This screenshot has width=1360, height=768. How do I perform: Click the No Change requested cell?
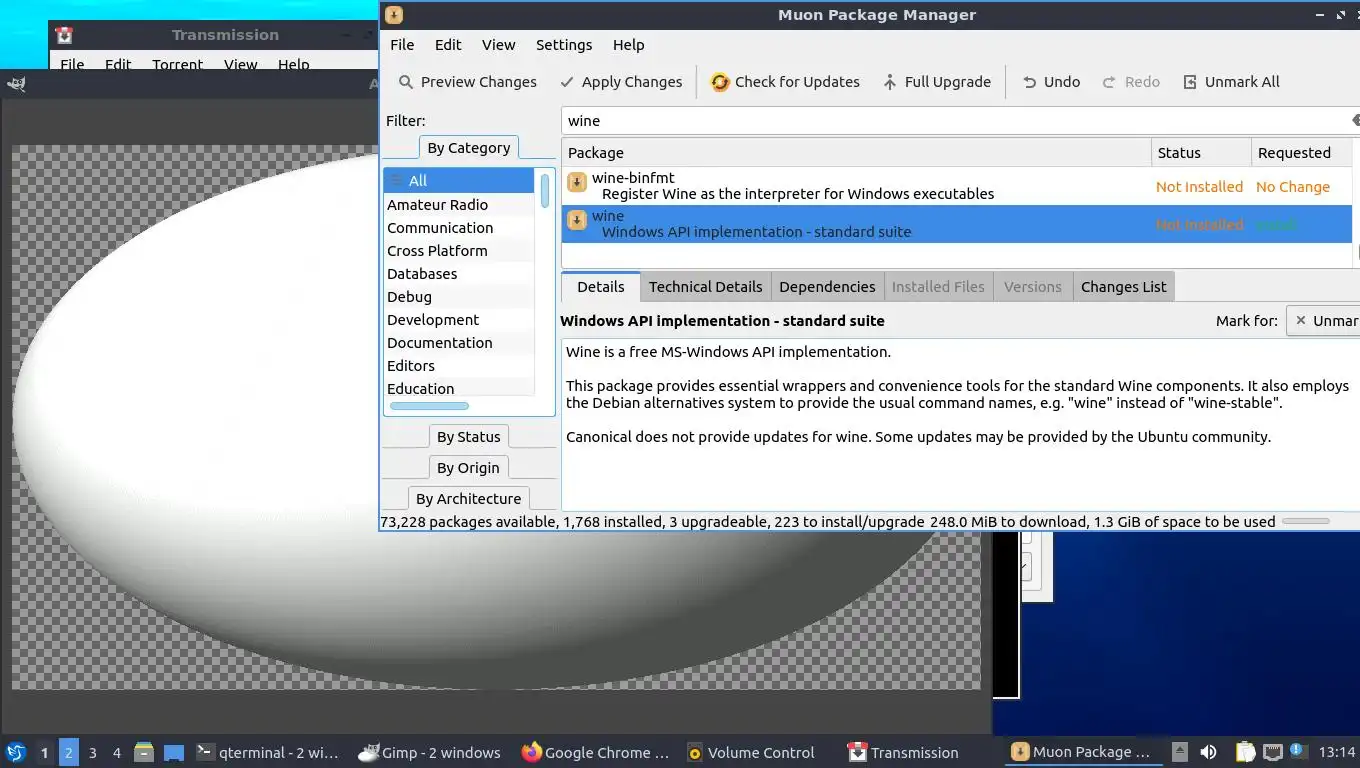[x=1293, y=187]
